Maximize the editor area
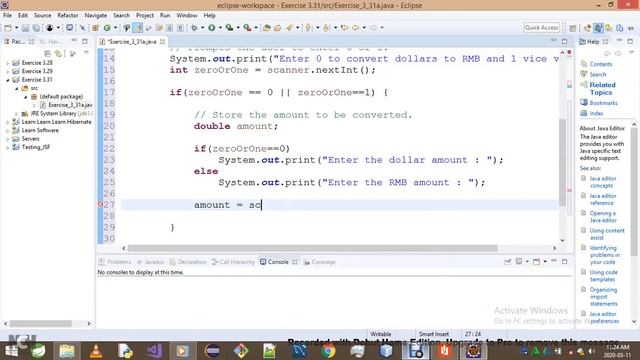The image size is (640, 360). tap(564, 41)
